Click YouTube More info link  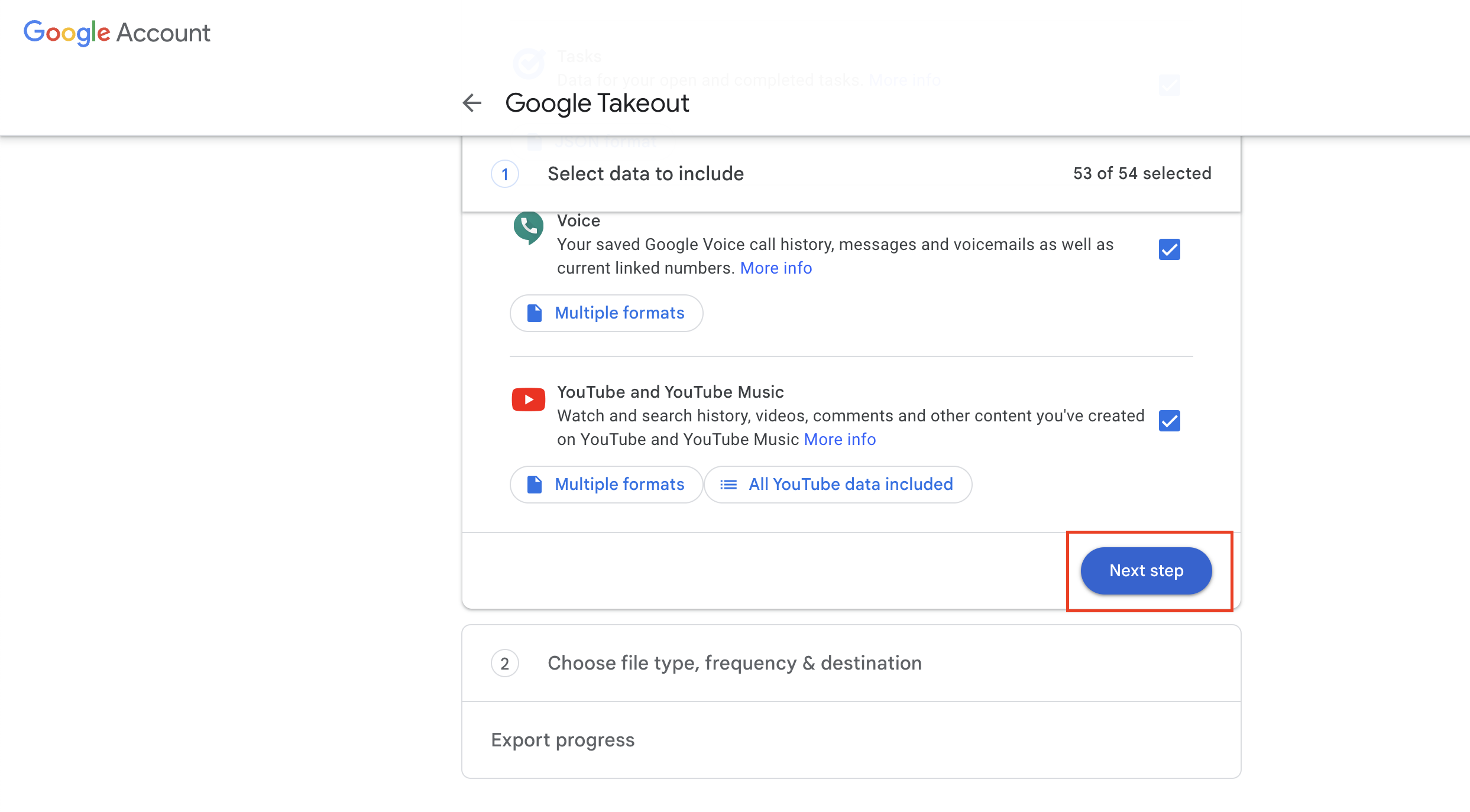click(x=840, y=438)
